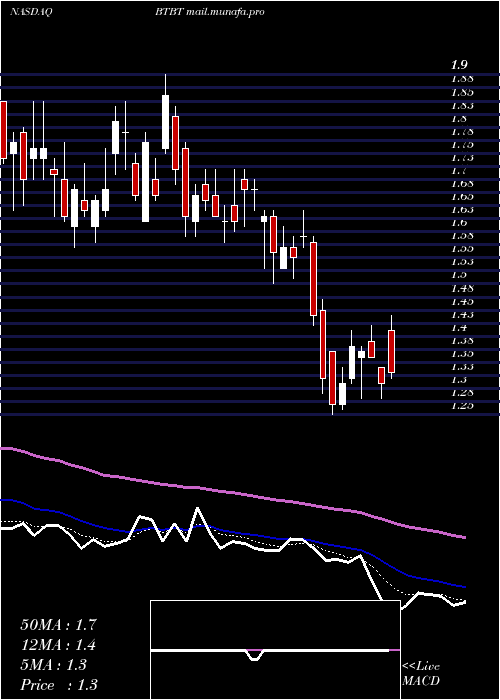Select the 1.85 price axis label

point(460,93)
